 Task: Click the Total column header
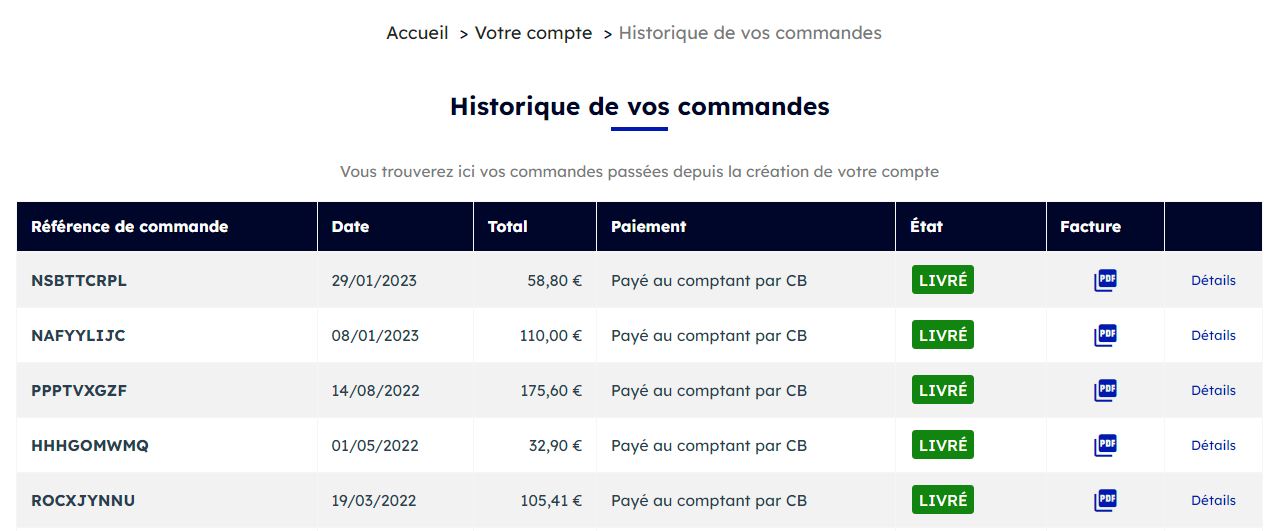[x=508, y=227]
